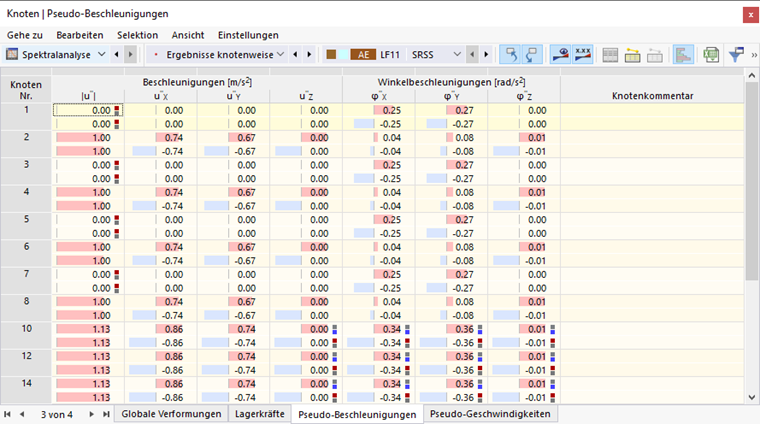Previous load case arrow after SRSS
The image size is (760, 424).
[x=472, y=54]
